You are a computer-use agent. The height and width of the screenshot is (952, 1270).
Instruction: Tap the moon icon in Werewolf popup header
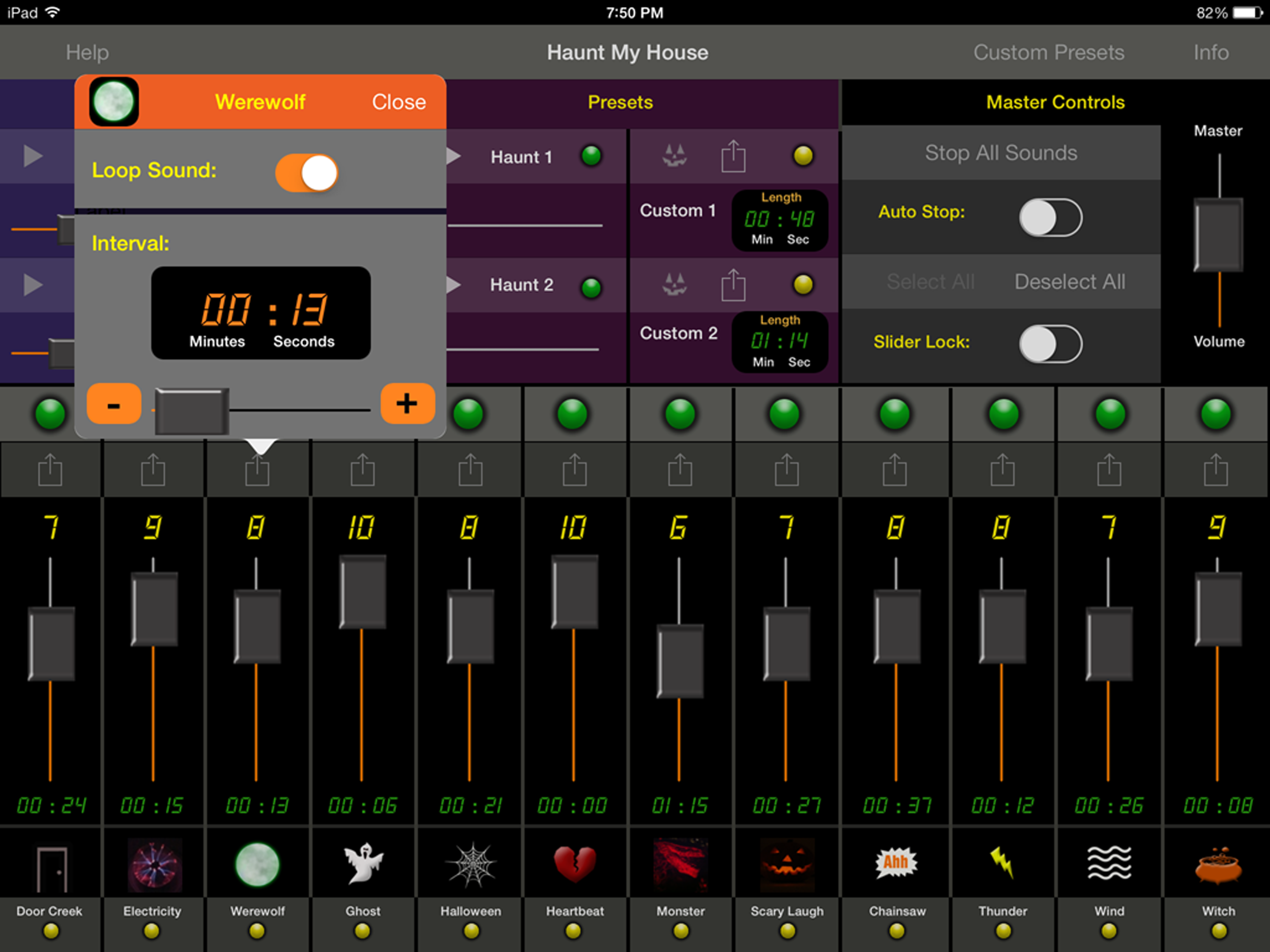[114, 102]
